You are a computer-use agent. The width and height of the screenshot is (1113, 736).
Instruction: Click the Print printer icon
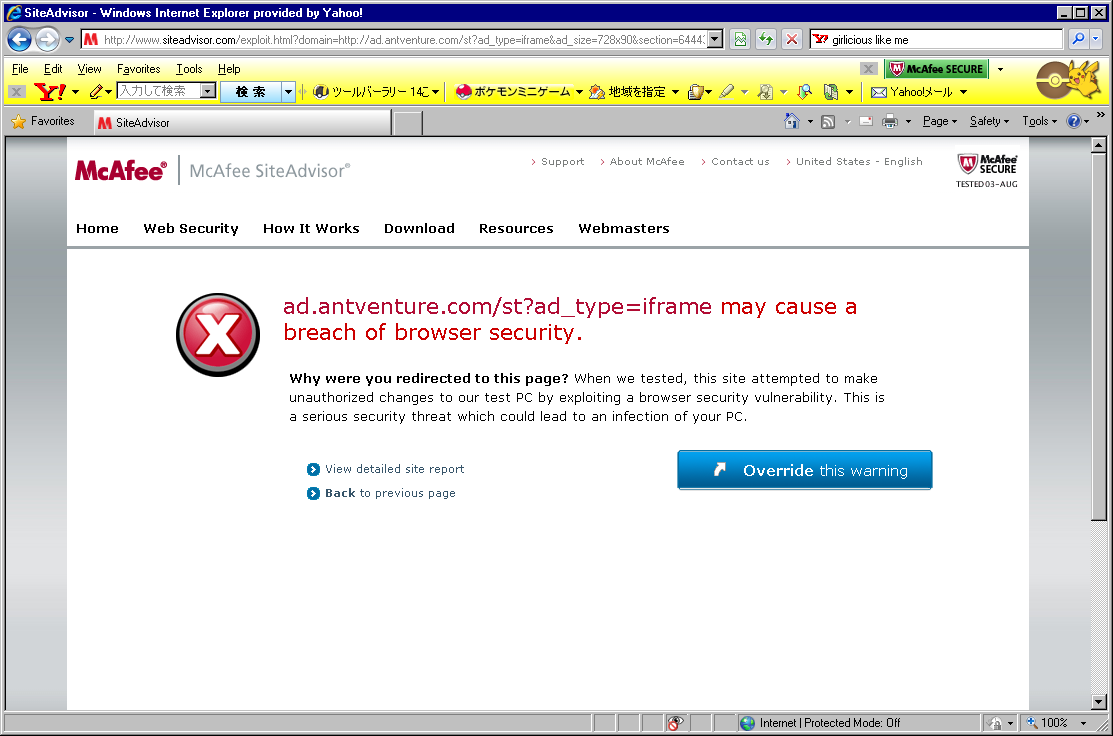point(889,121)
